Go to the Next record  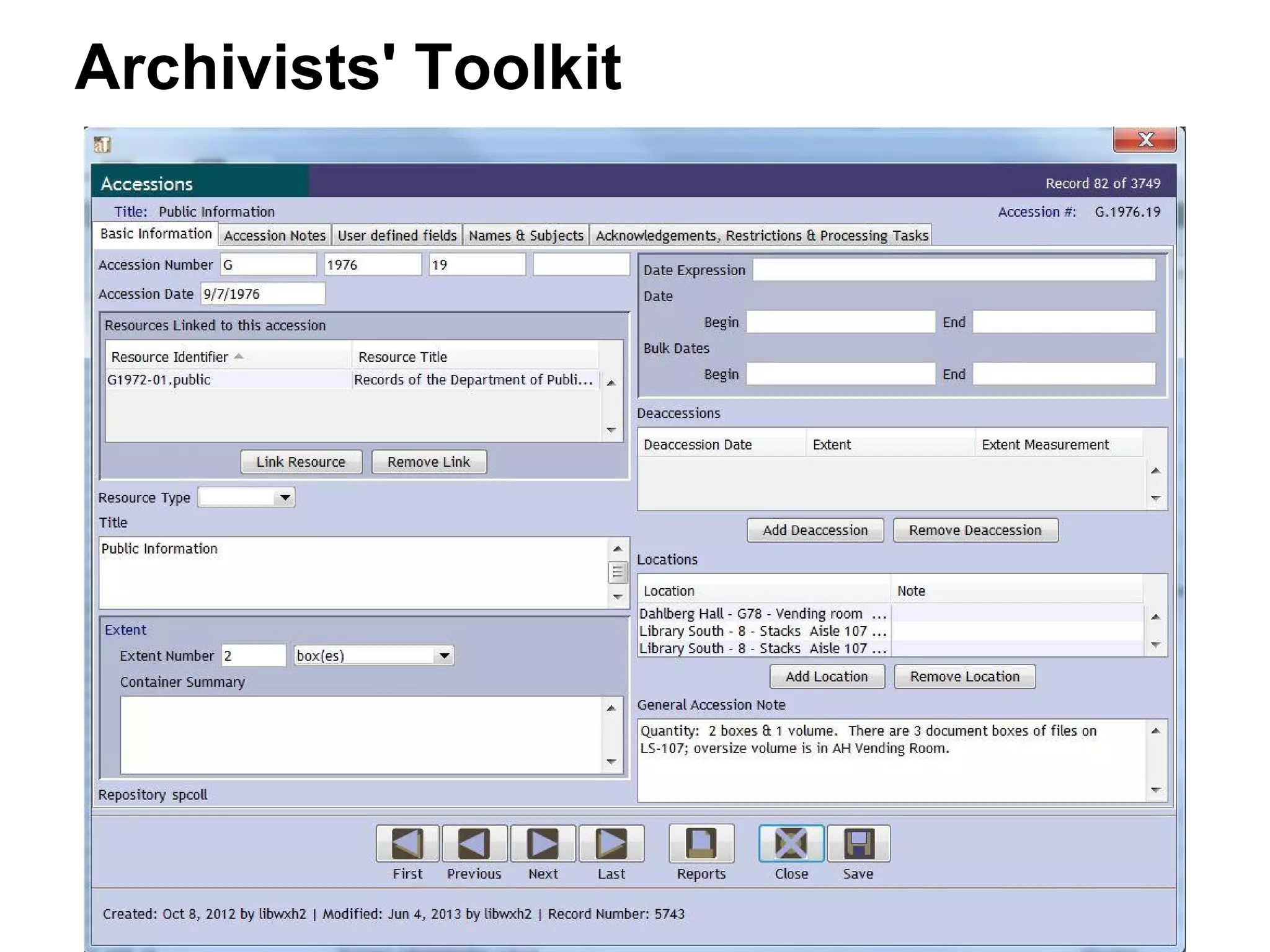(543, 844)
